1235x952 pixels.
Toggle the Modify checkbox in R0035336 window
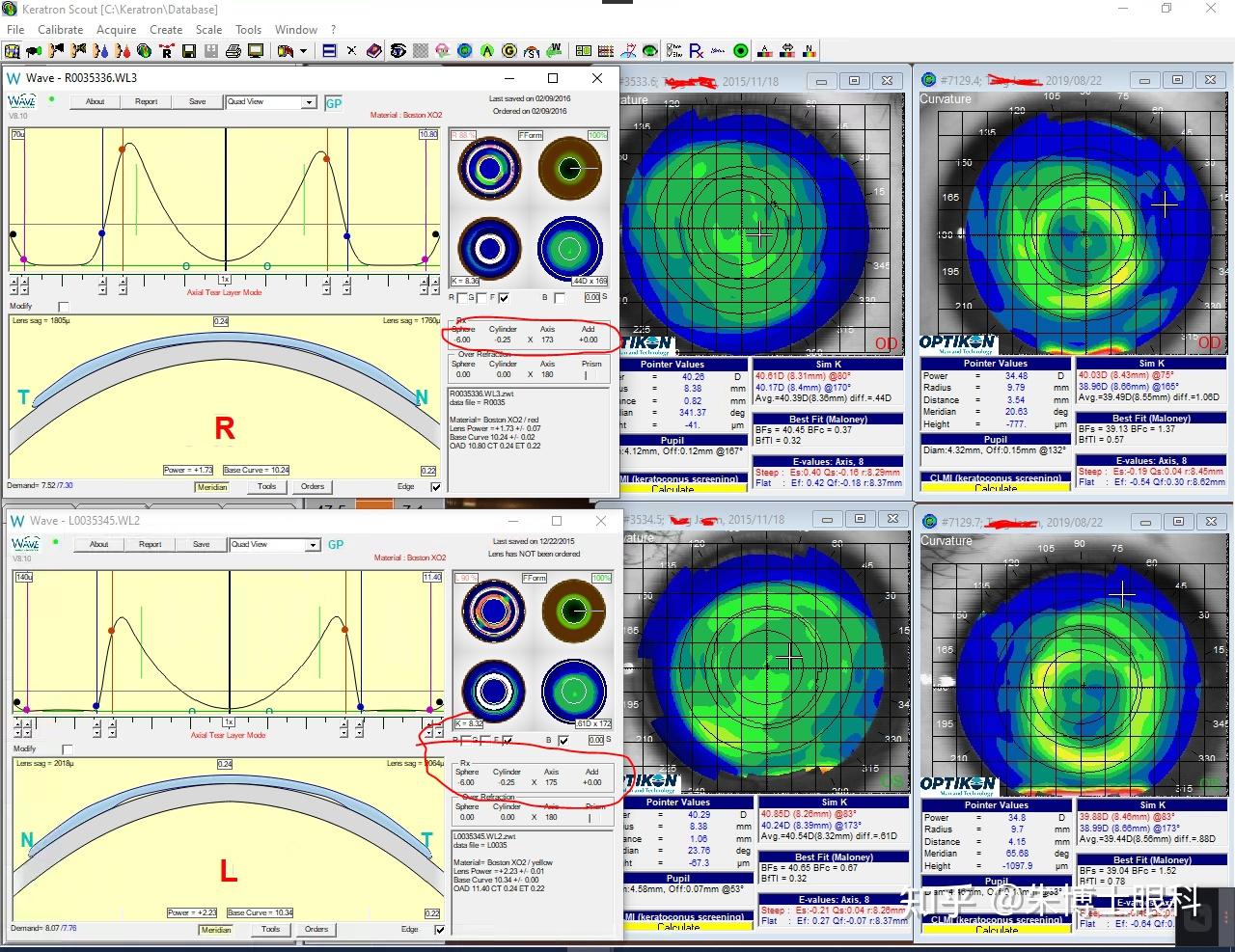pos(66,308)
